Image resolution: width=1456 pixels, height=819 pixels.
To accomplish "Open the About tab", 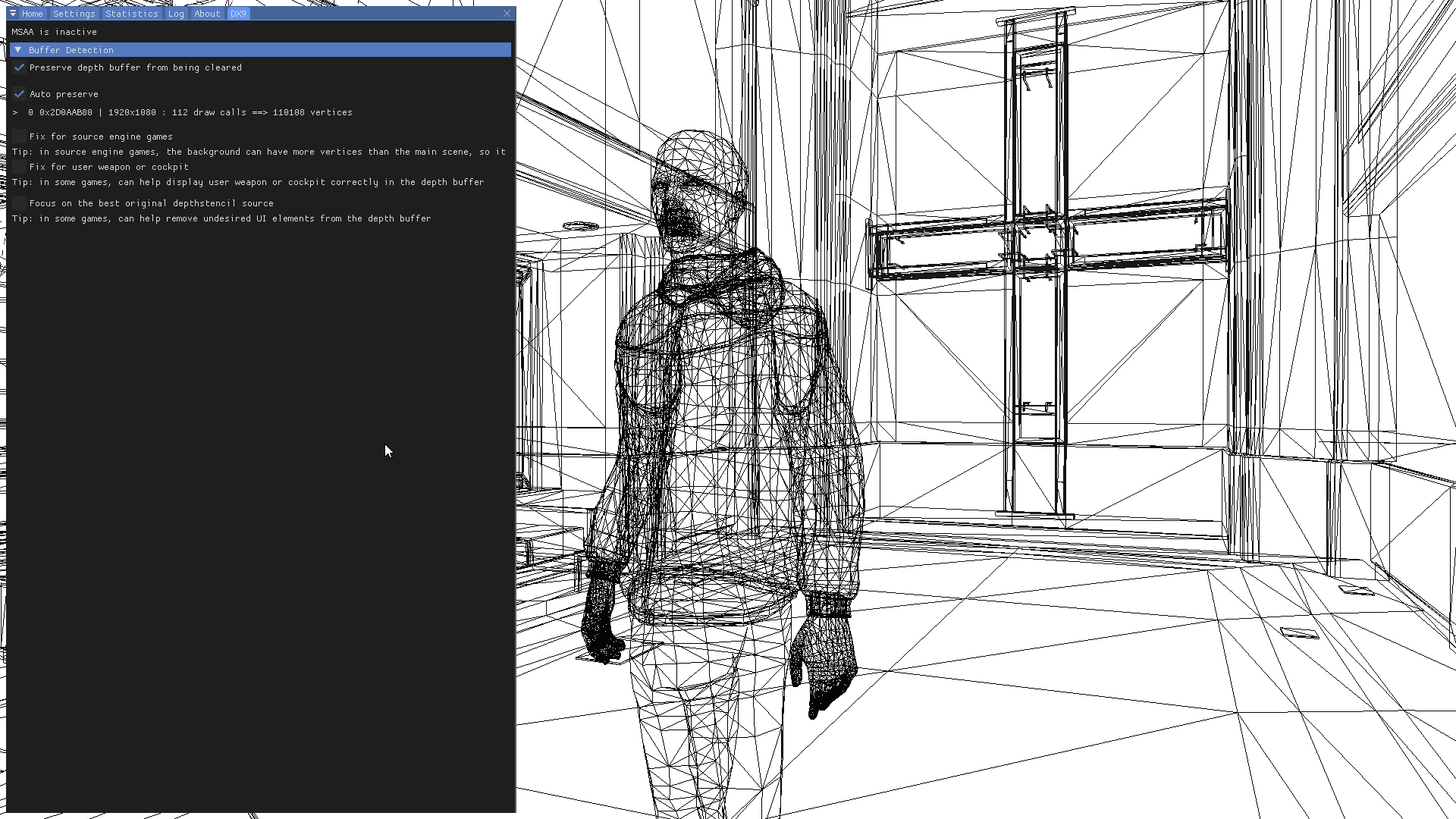I will pyautogui.click(x=207, y=14).
